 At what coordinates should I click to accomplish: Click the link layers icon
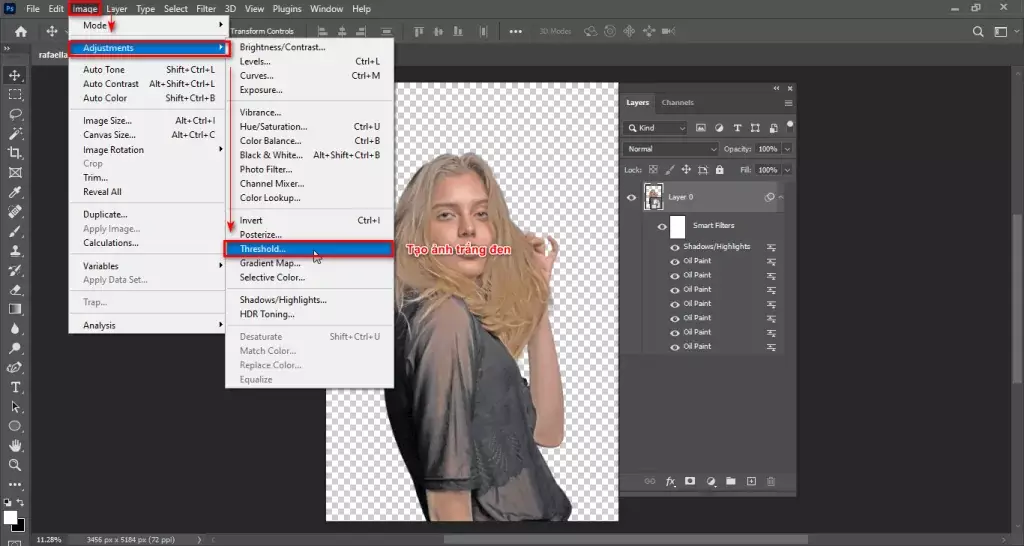pos(650,481)
